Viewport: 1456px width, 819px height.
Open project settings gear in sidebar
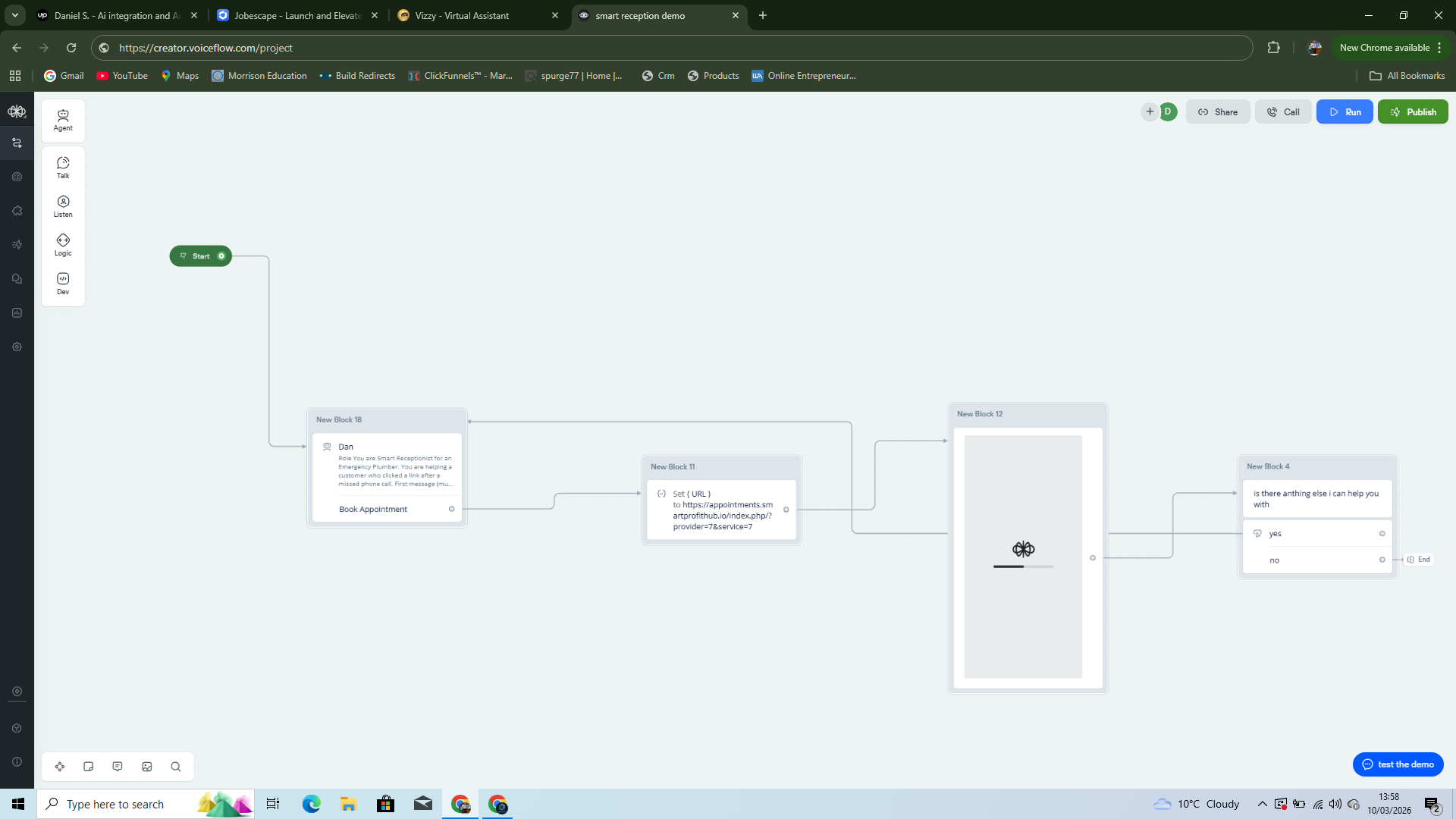coord(17,347)
